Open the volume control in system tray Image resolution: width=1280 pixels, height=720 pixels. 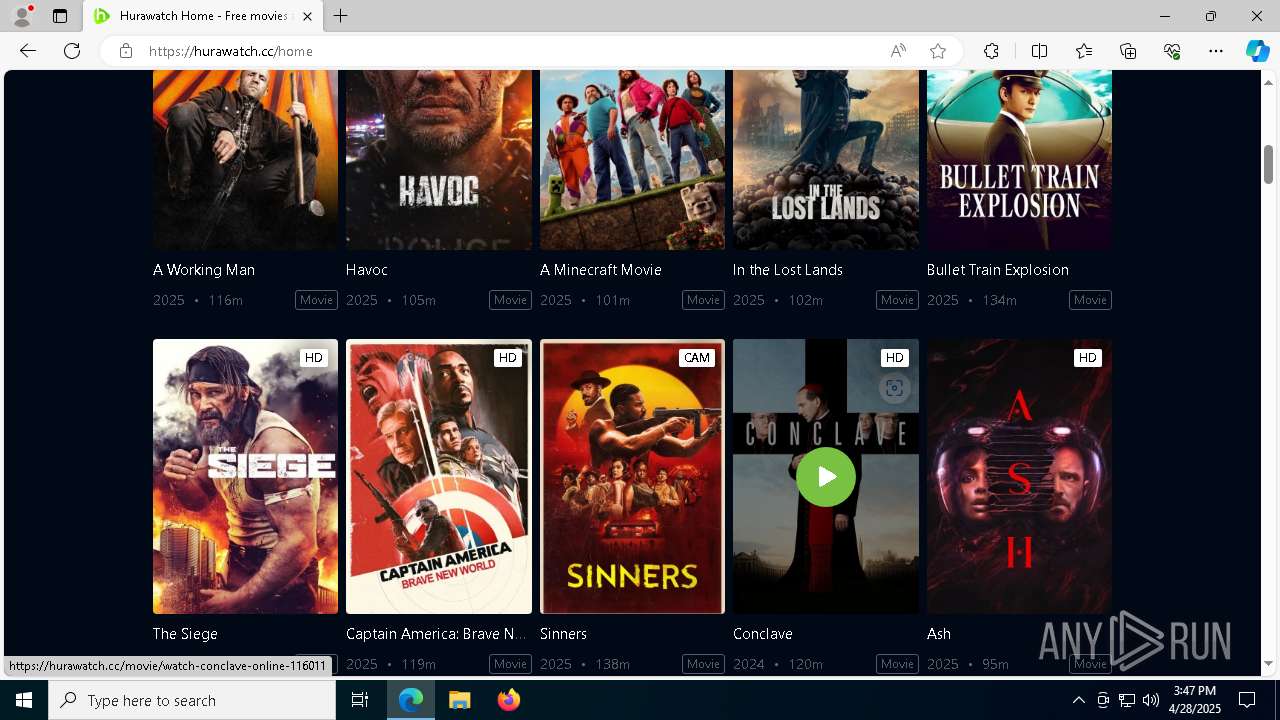pyautogui.click(x=1151, y=700)
